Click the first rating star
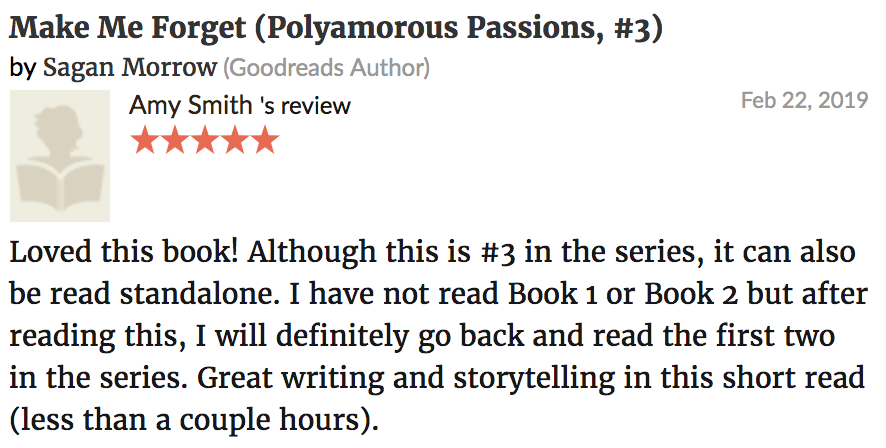This screenshot has height=448, width=886. (145, 140)
